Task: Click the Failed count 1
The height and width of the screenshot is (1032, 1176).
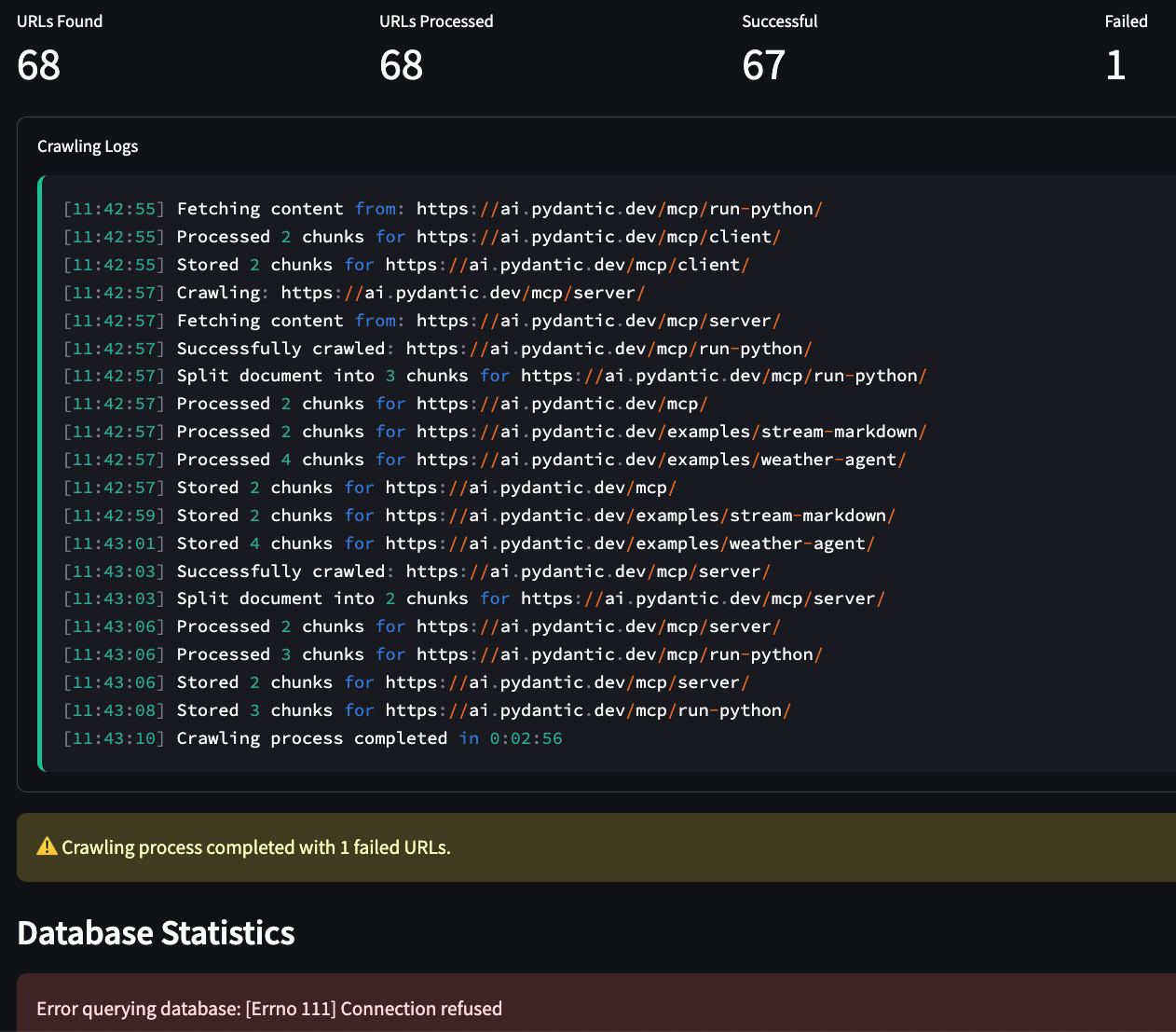Action: [x=1115, y=65]
